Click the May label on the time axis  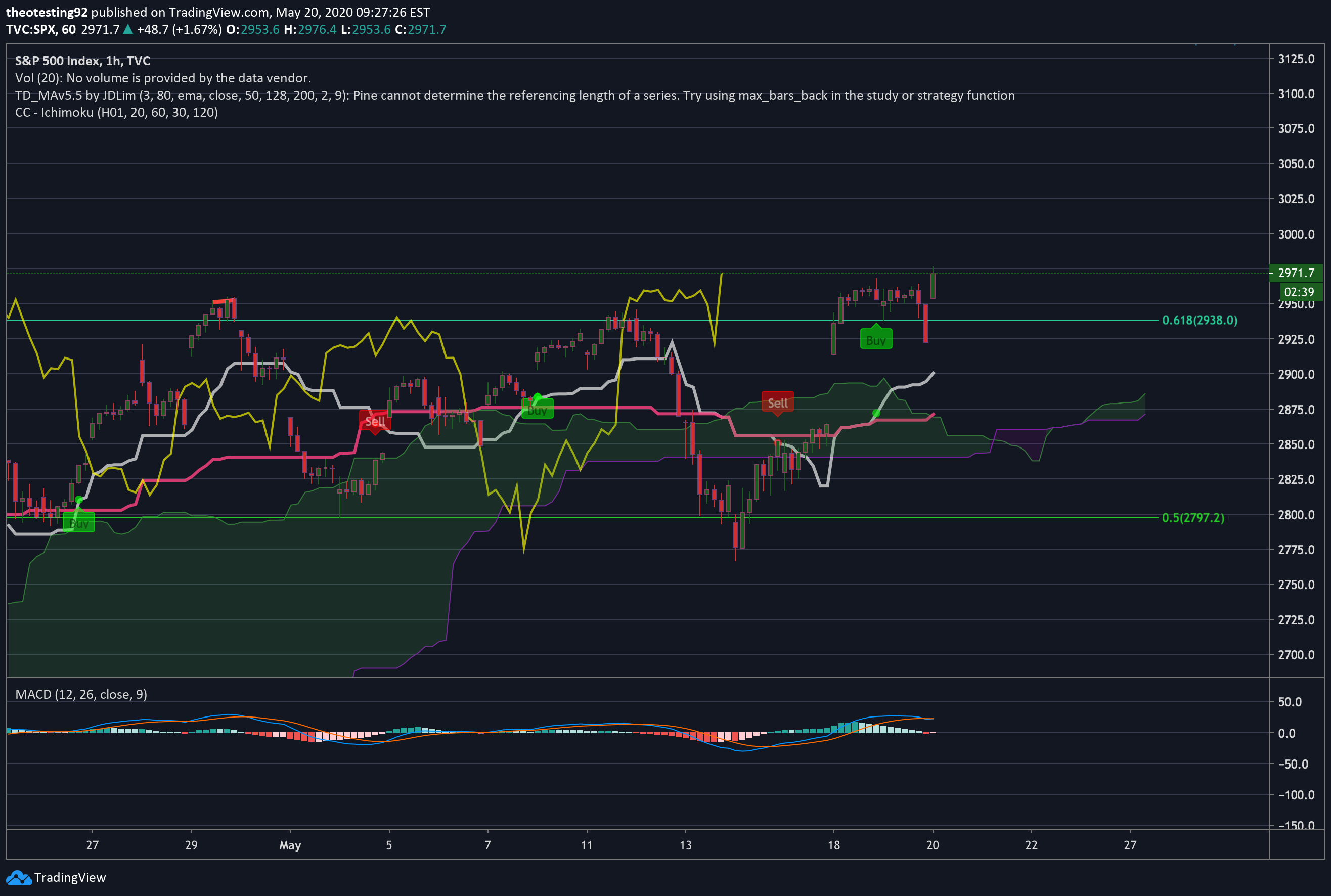point(290,845)
